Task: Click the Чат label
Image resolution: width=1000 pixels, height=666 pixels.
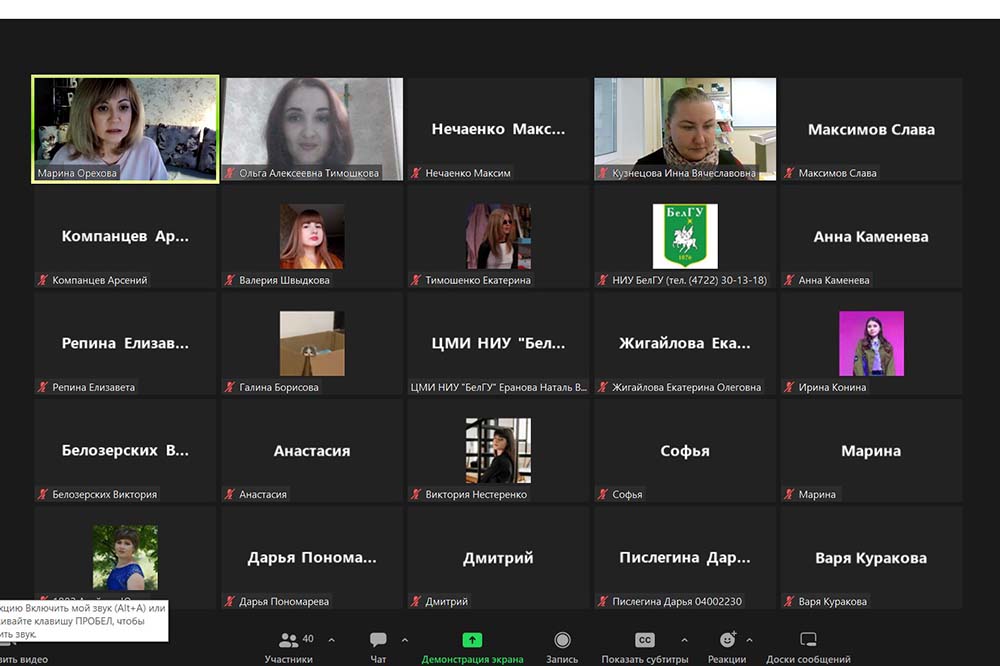Action: click(x=378, y=659)
